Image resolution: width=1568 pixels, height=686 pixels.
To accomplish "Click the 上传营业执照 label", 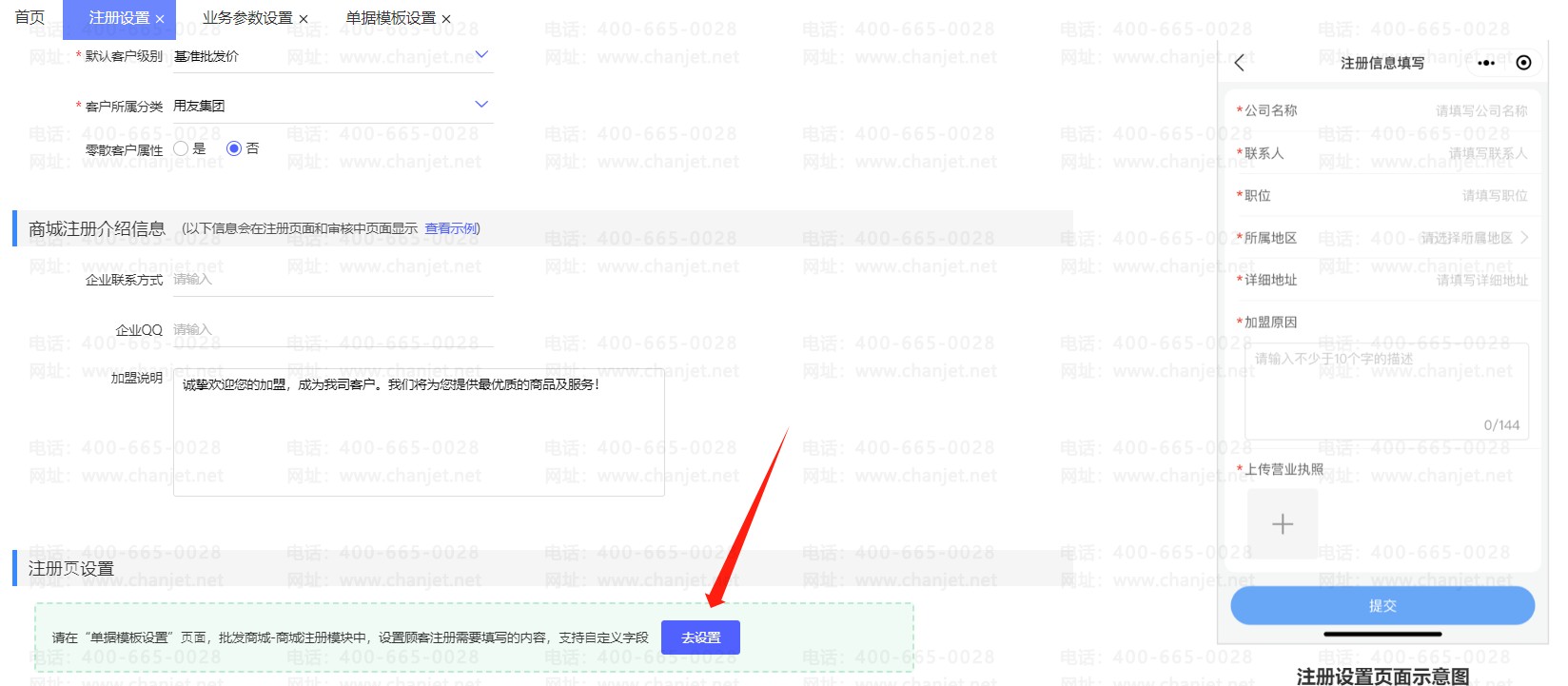I will pos(1284,469).
